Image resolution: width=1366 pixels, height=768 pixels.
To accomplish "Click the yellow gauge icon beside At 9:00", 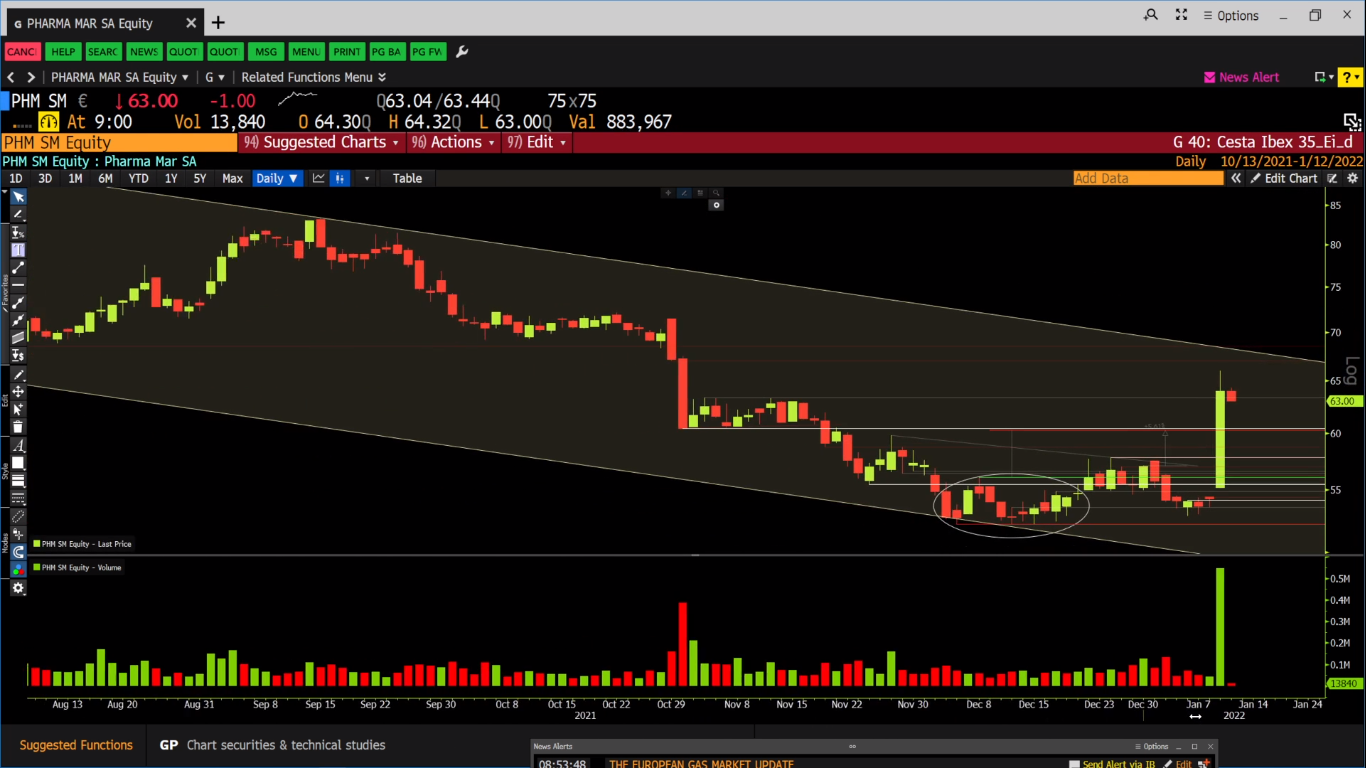I will tap(49, 122).
